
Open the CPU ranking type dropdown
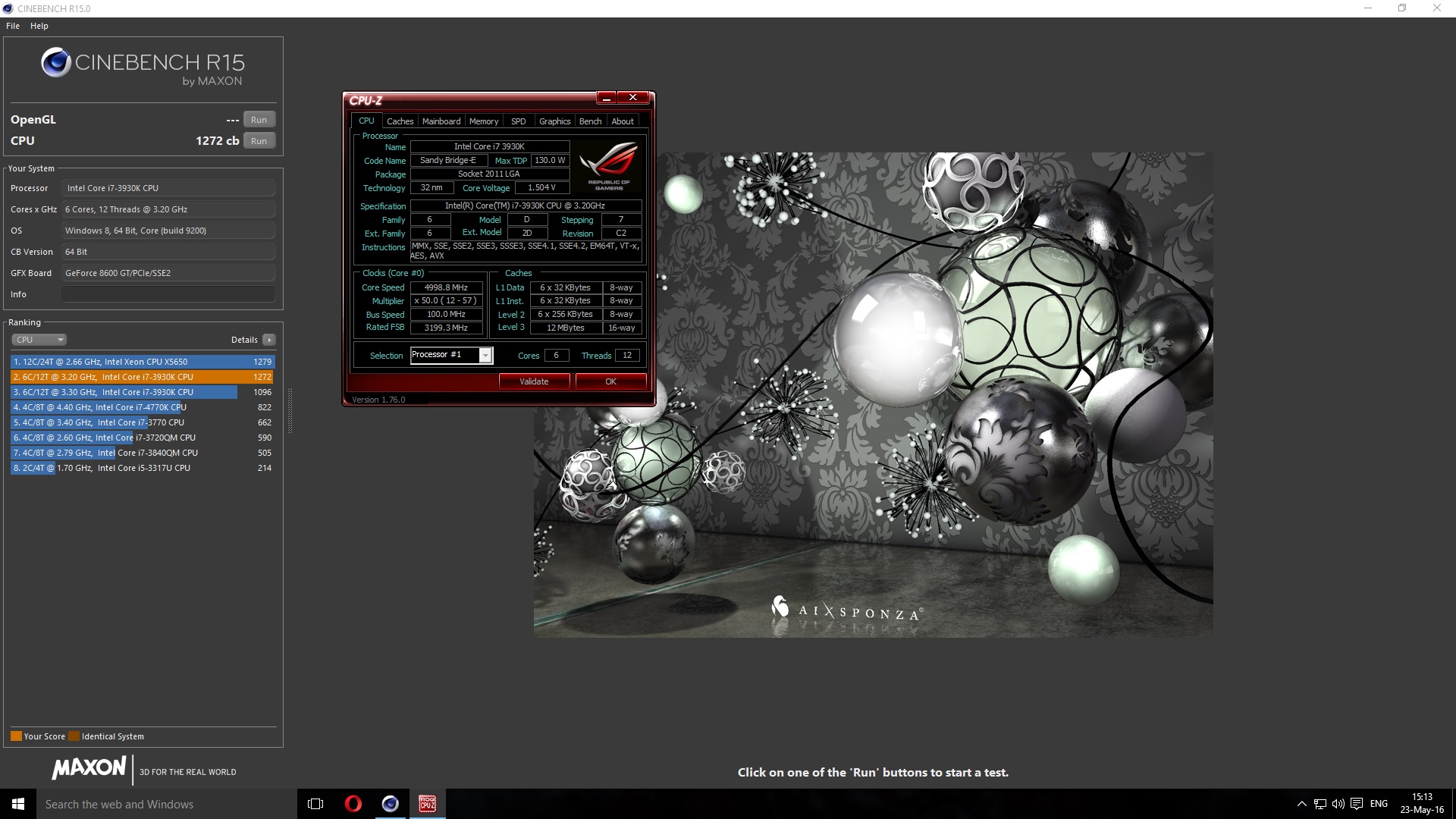[x=39, y=340]
